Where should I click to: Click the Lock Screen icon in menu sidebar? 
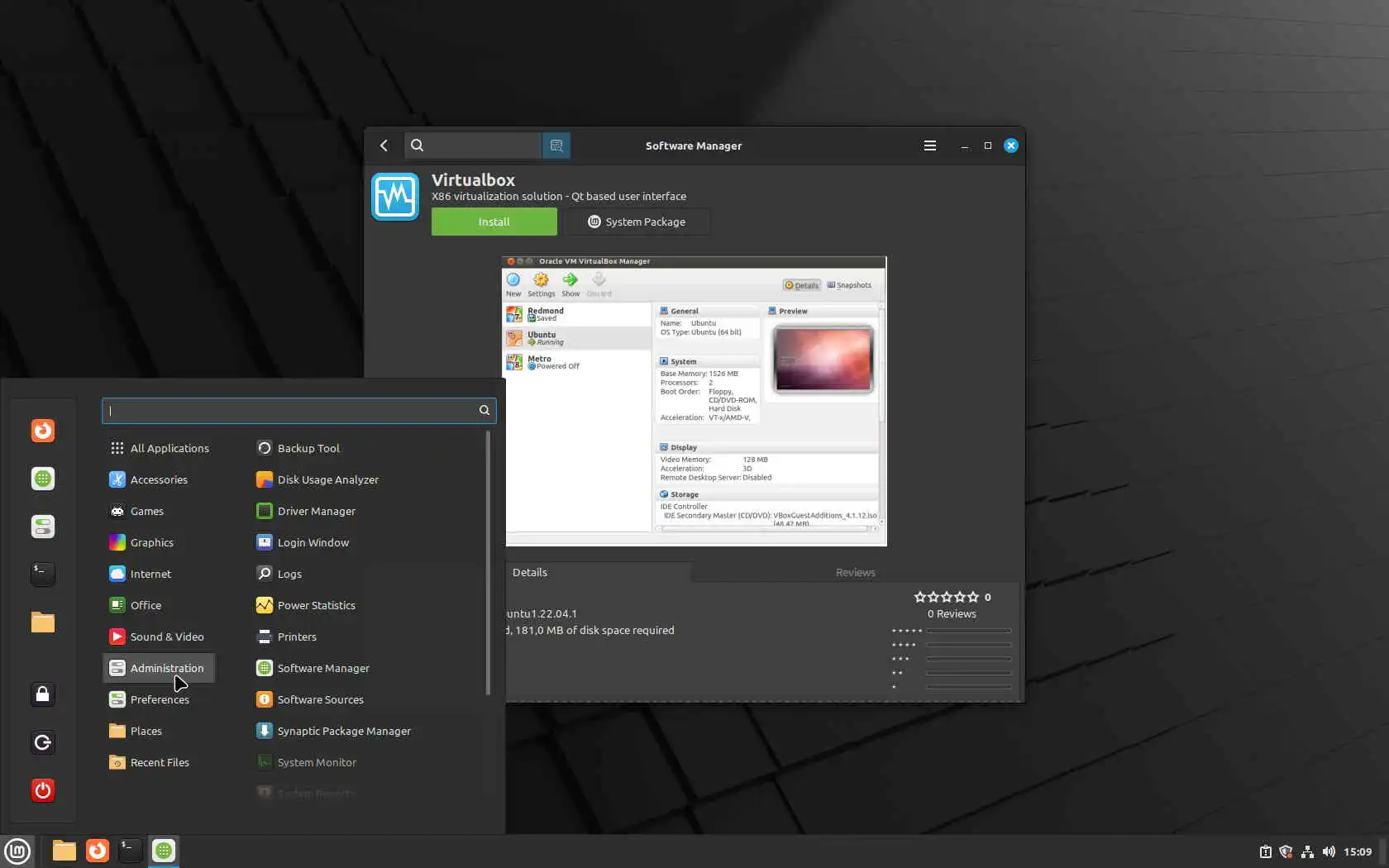43,694
